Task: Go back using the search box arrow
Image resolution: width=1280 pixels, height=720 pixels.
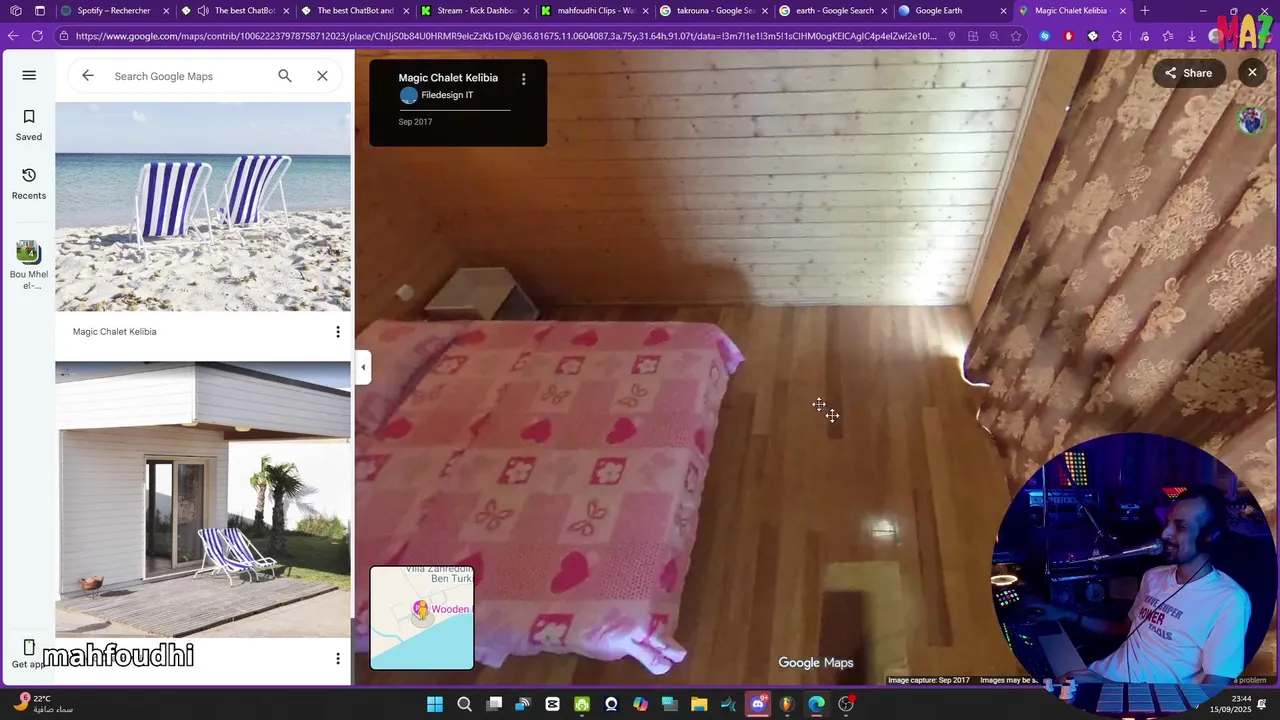Action: [x=88, y=76]
